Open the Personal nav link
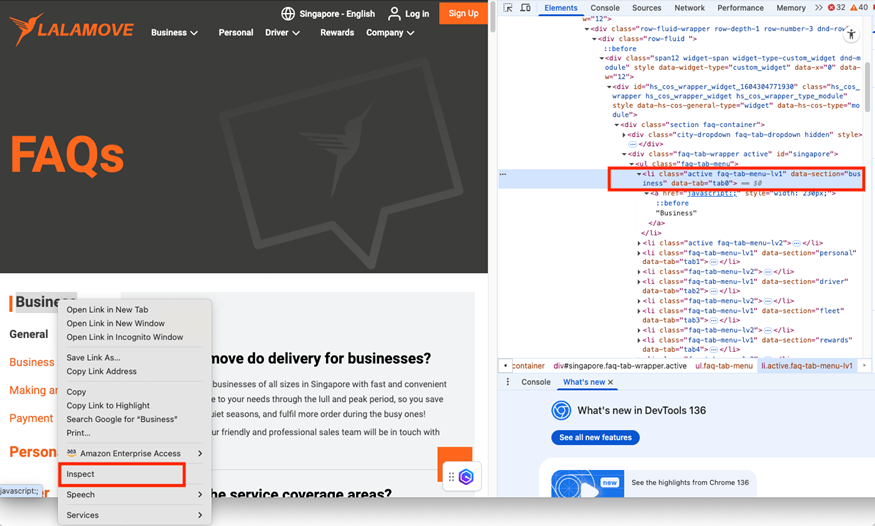This screenshot has width=875, height=526. coord(235,32)
